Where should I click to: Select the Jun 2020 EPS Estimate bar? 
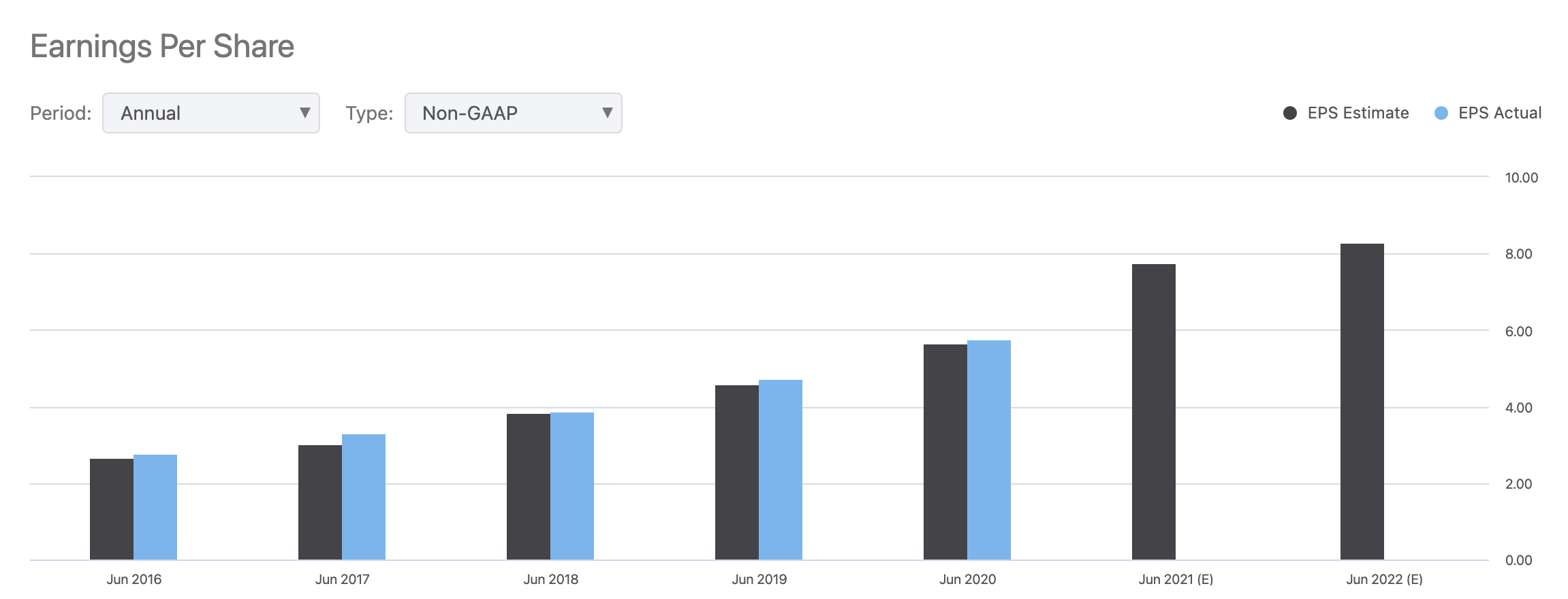click(x=945, y=452)
